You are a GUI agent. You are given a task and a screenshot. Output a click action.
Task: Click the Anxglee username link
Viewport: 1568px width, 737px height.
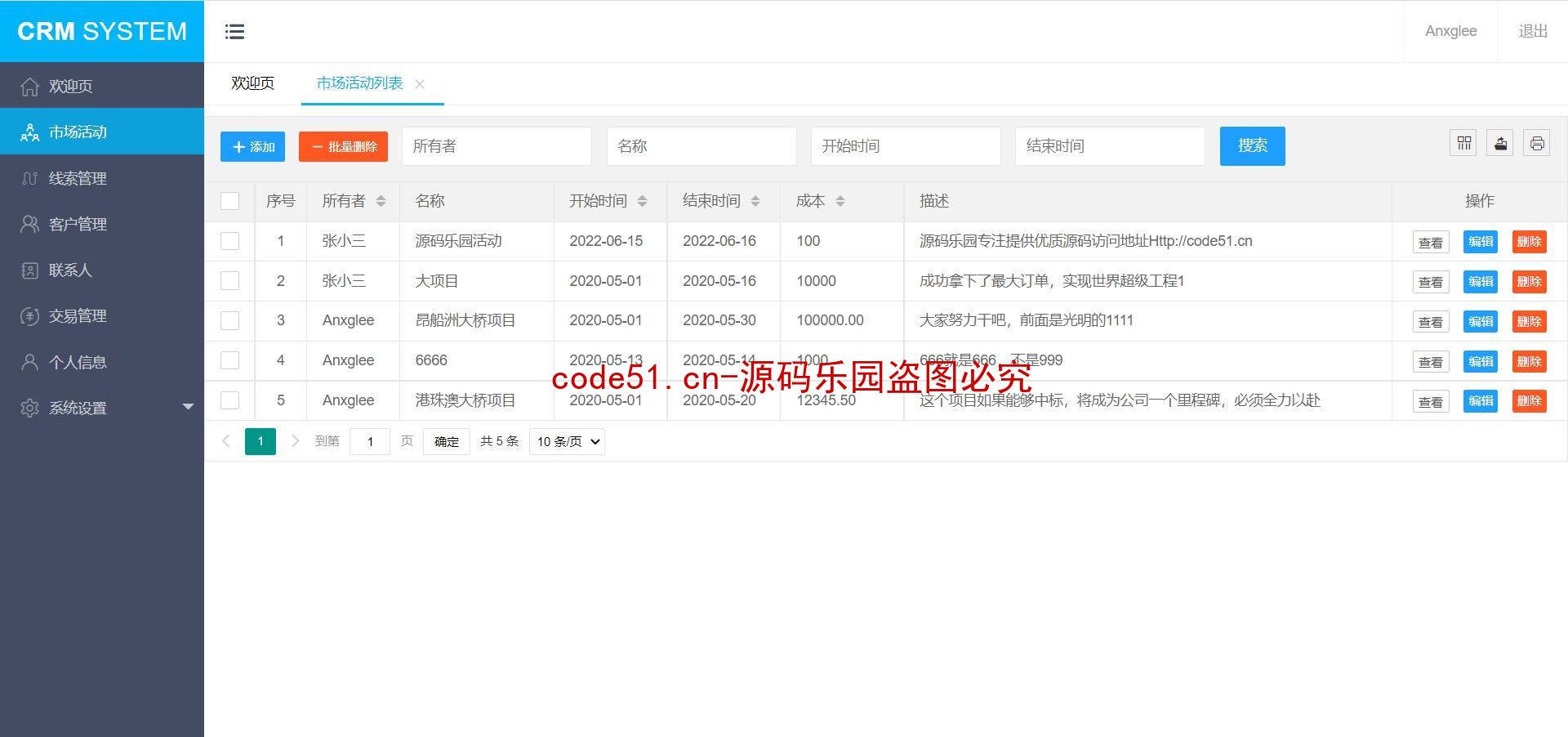click(x=1450, y=31)
